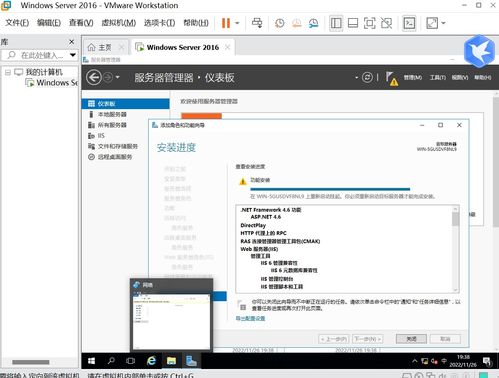Image resolution: width=499 pixels, height=378 pixels.
Task: Open the VMware console view
Action: tap(409, 23)
